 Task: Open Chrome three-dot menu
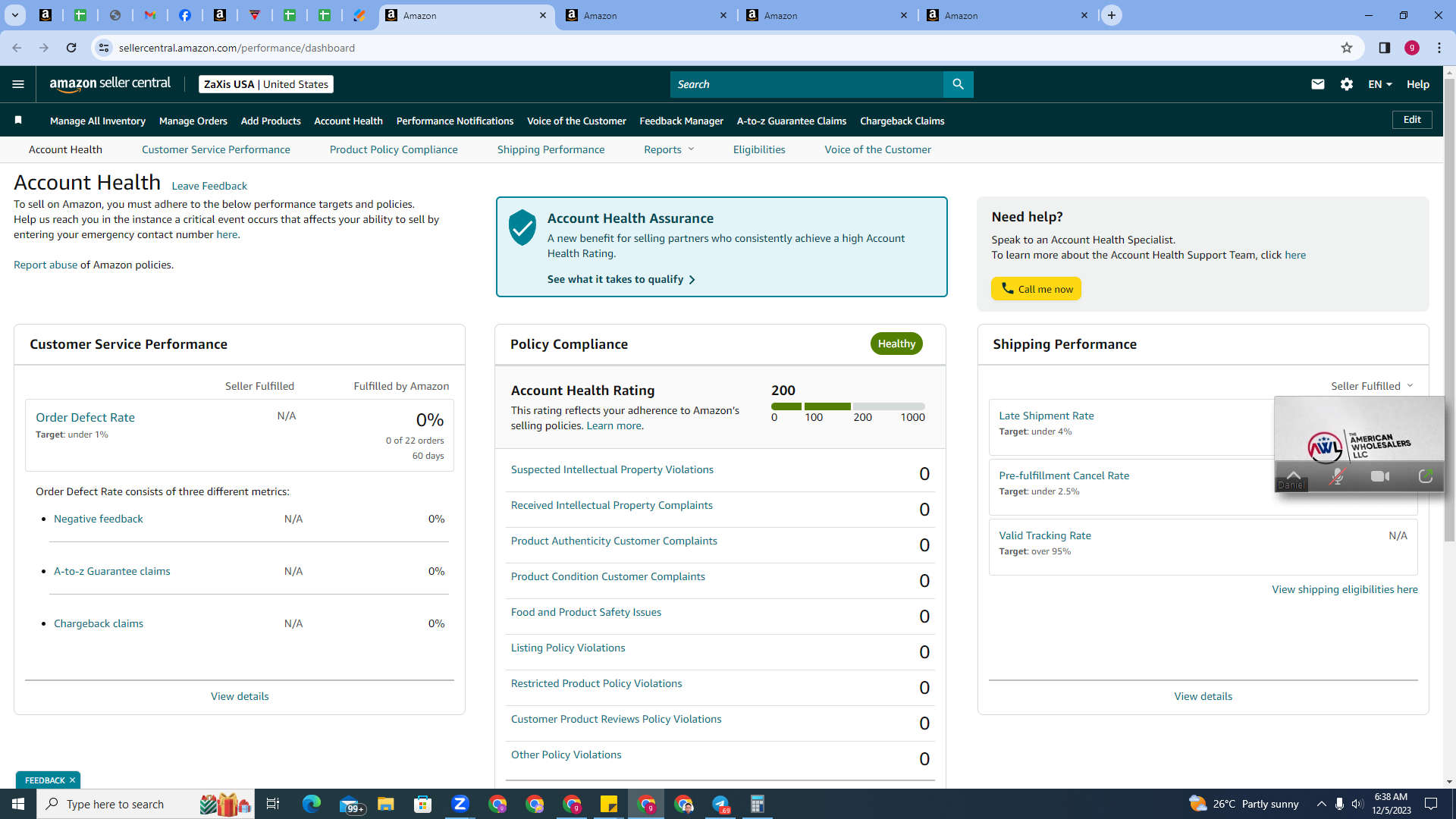(x=1439, y=48)
